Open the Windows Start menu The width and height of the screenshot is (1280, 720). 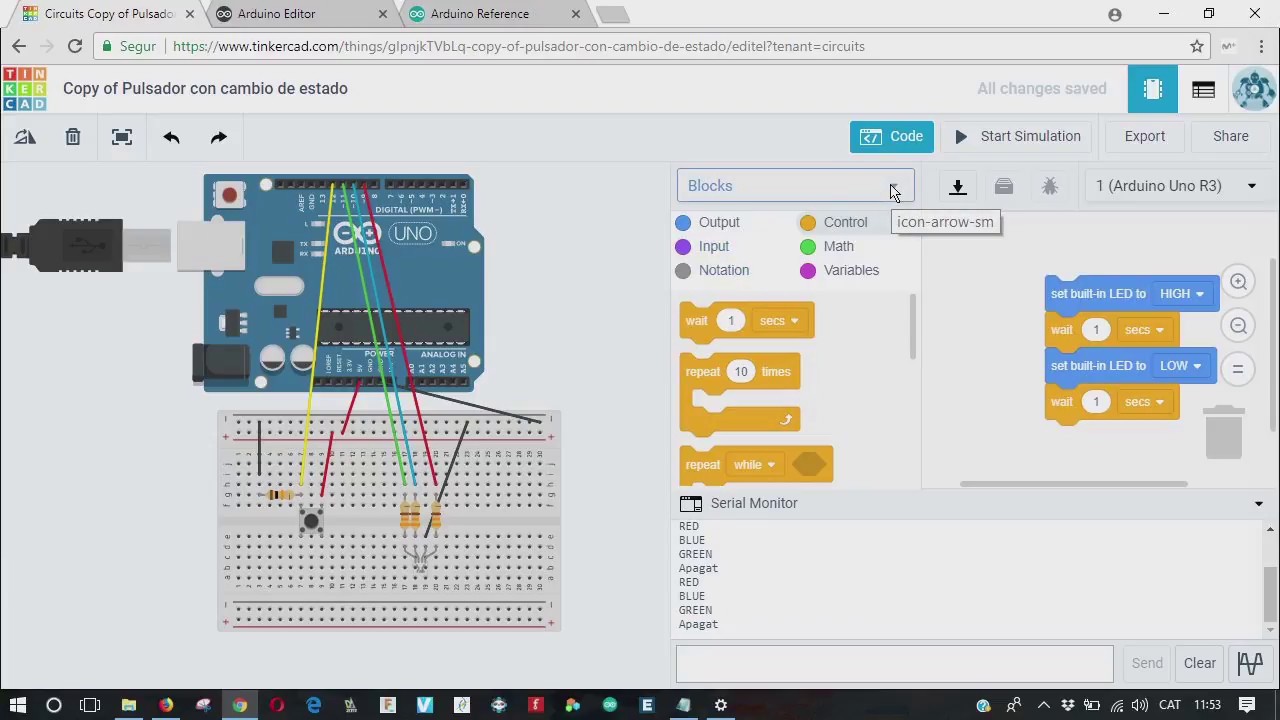(x=18, y=705)
